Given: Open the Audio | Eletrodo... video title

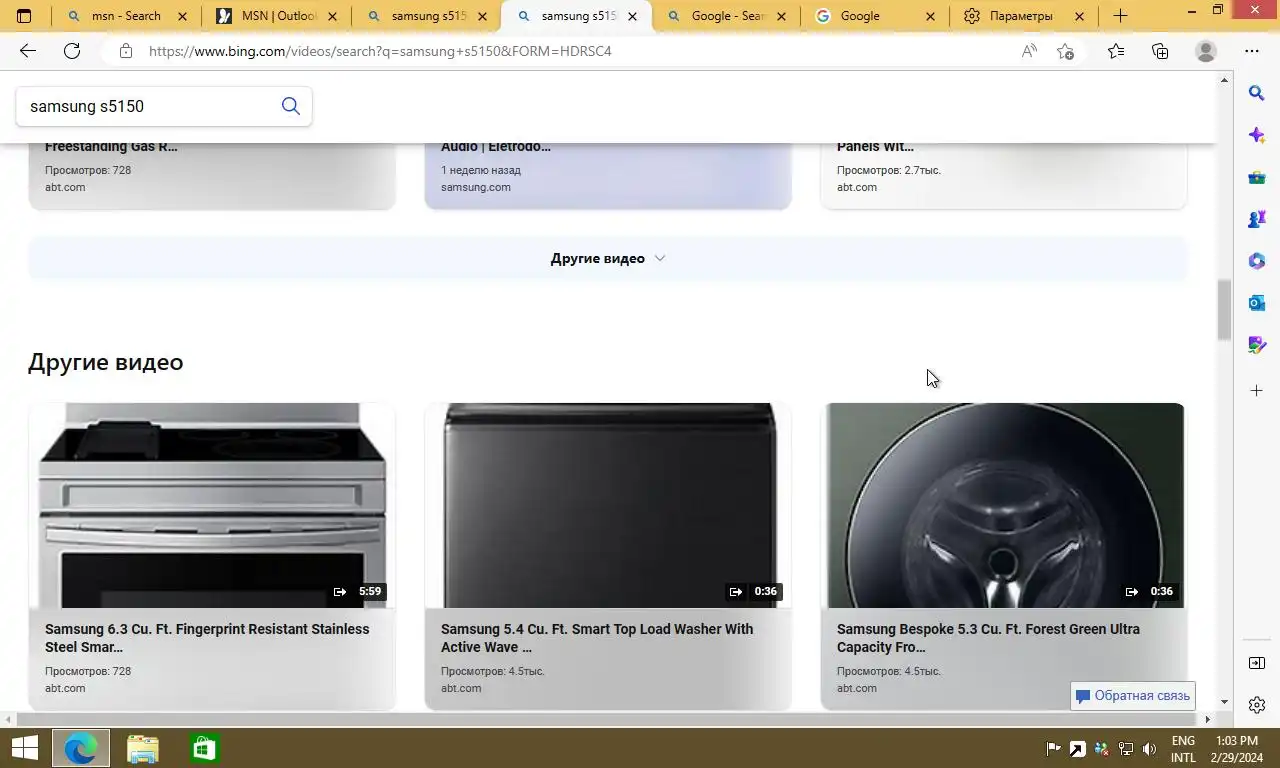Looking at the screenshot, I should coord(496,146).
